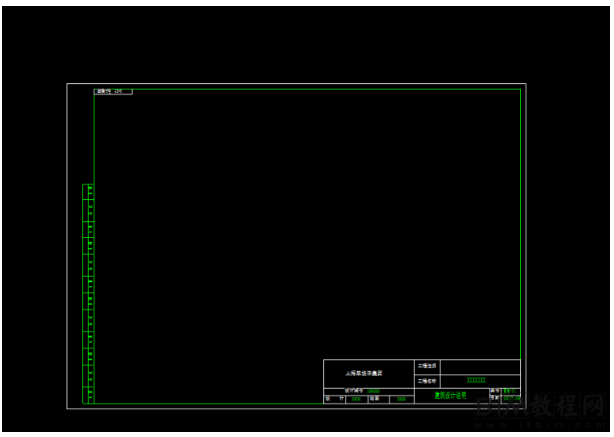The width and height of the screenshot is (614, 437).
Task: Click top cell of green left-side sign-off strip
Action: click(x=90, y=189)
